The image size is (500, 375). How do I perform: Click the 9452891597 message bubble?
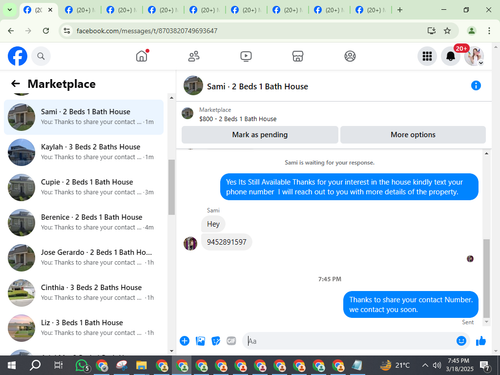227,242
